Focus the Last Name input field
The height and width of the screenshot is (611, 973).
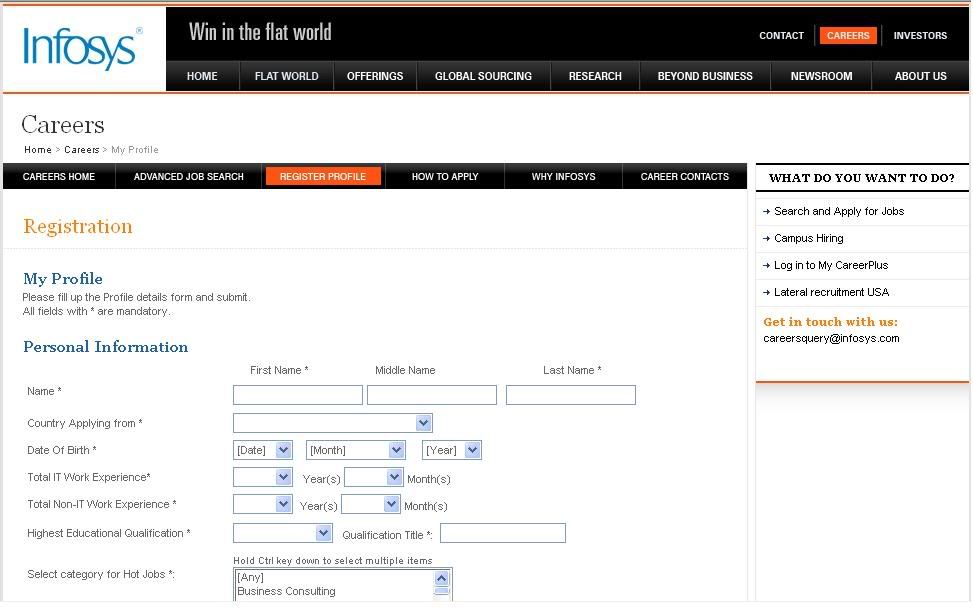point(571,395)
